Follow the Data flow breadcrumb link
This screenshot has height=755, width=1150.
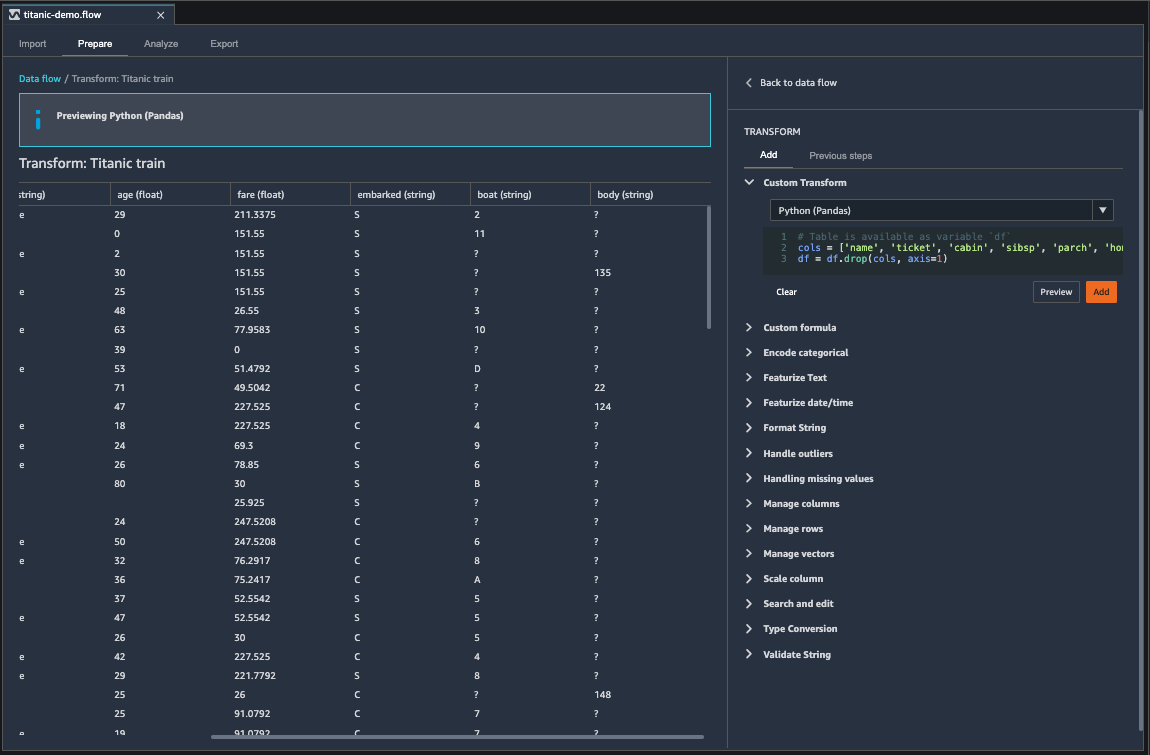pos(40,78)
